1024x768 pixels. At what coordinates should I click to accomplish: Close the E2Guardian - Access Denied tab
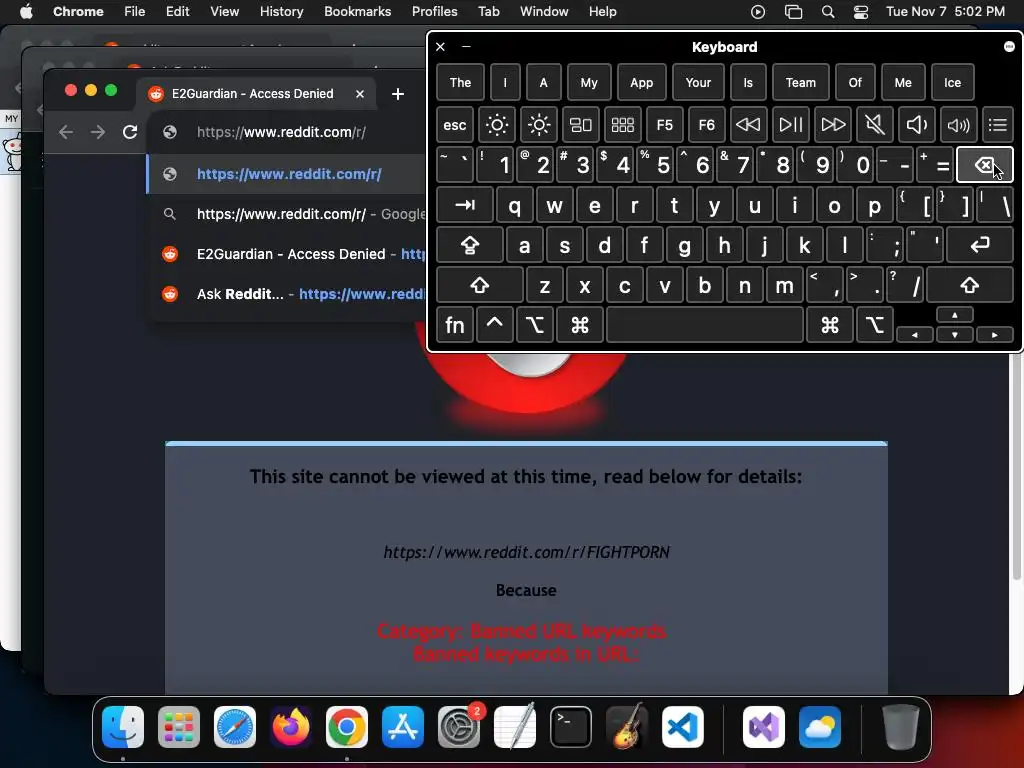(360, 94)
